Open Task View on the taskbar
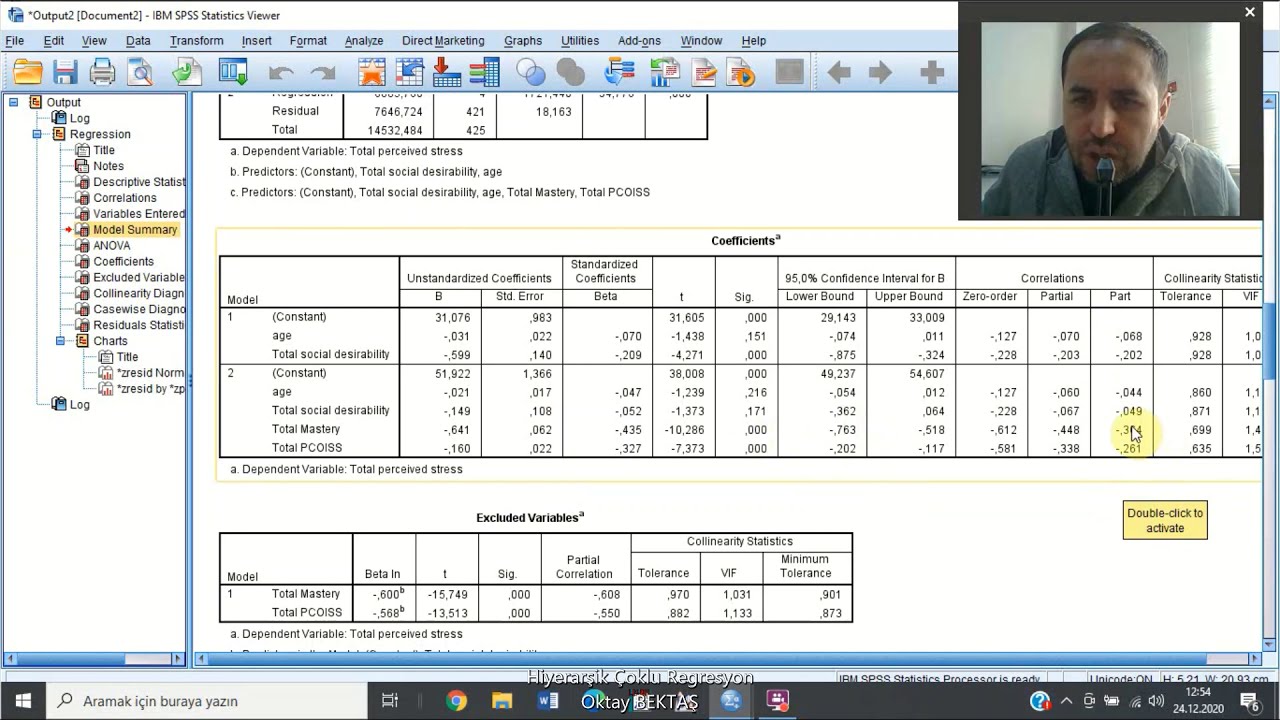Screen dimensions: 1280x720 coord(390,700)
